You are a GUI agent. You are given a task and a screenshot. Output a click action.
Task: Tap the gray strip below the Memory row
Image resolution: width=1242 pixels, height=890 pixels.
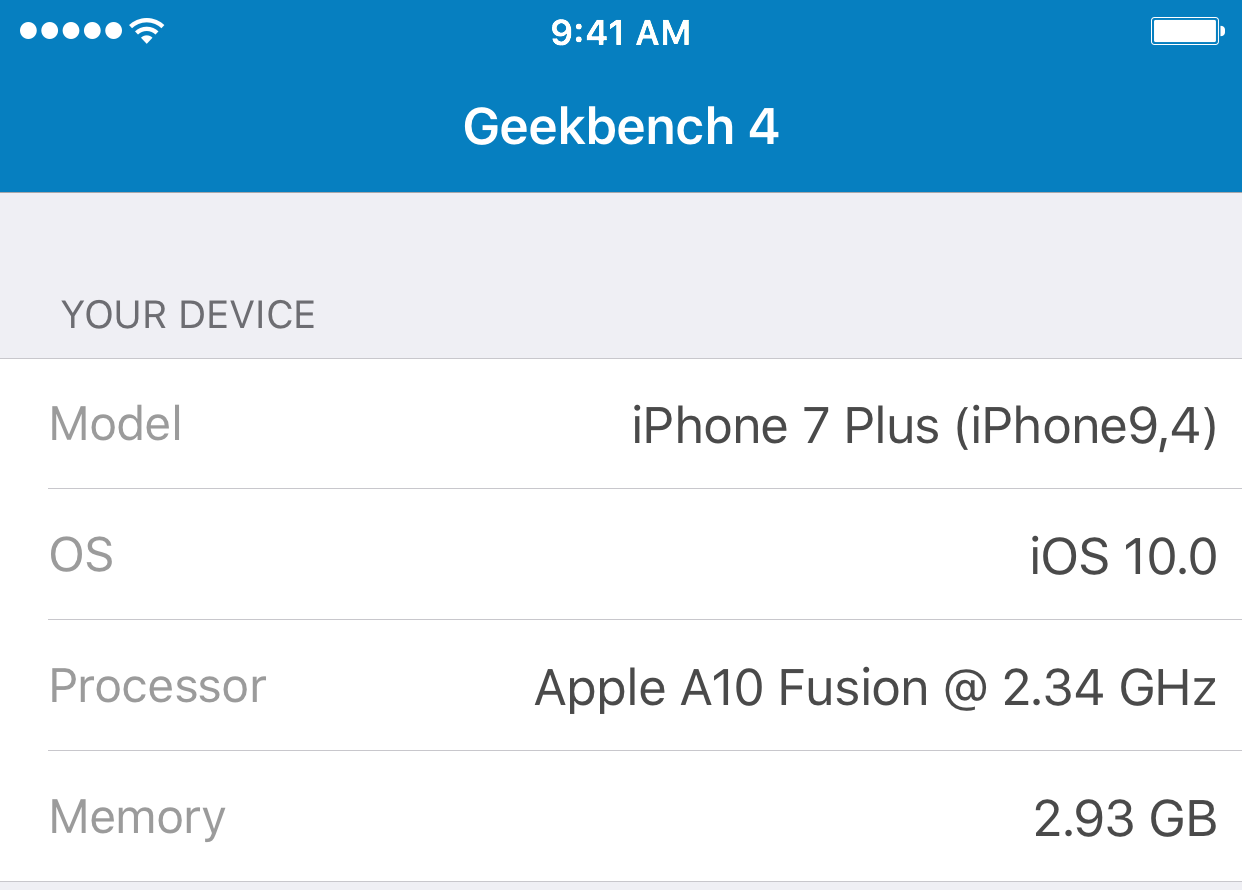pyautogui.click(x=621, y=886)
